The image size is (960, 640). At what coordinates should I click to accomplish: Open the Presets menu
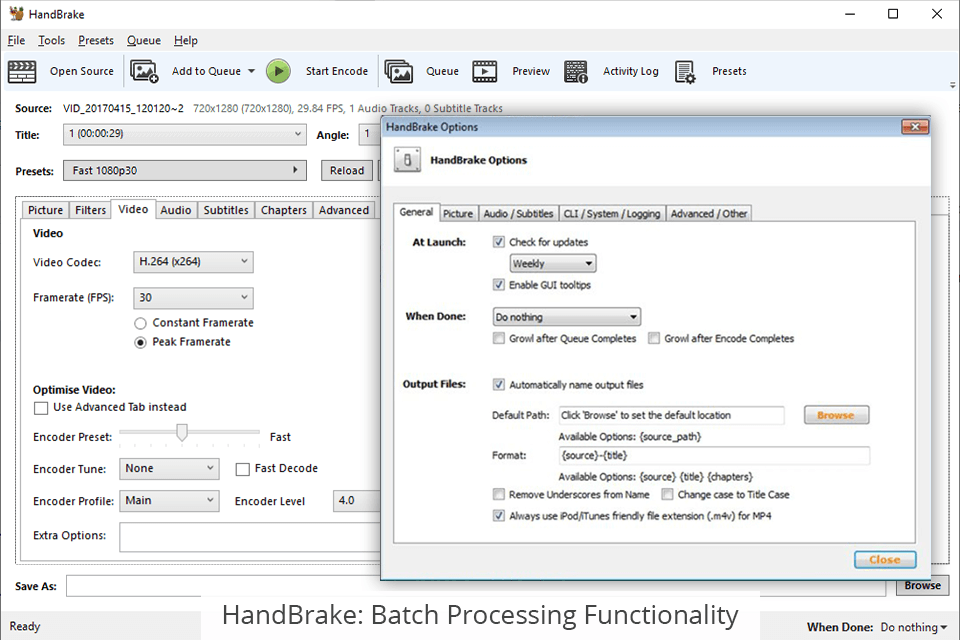click(x=96, y=40)
